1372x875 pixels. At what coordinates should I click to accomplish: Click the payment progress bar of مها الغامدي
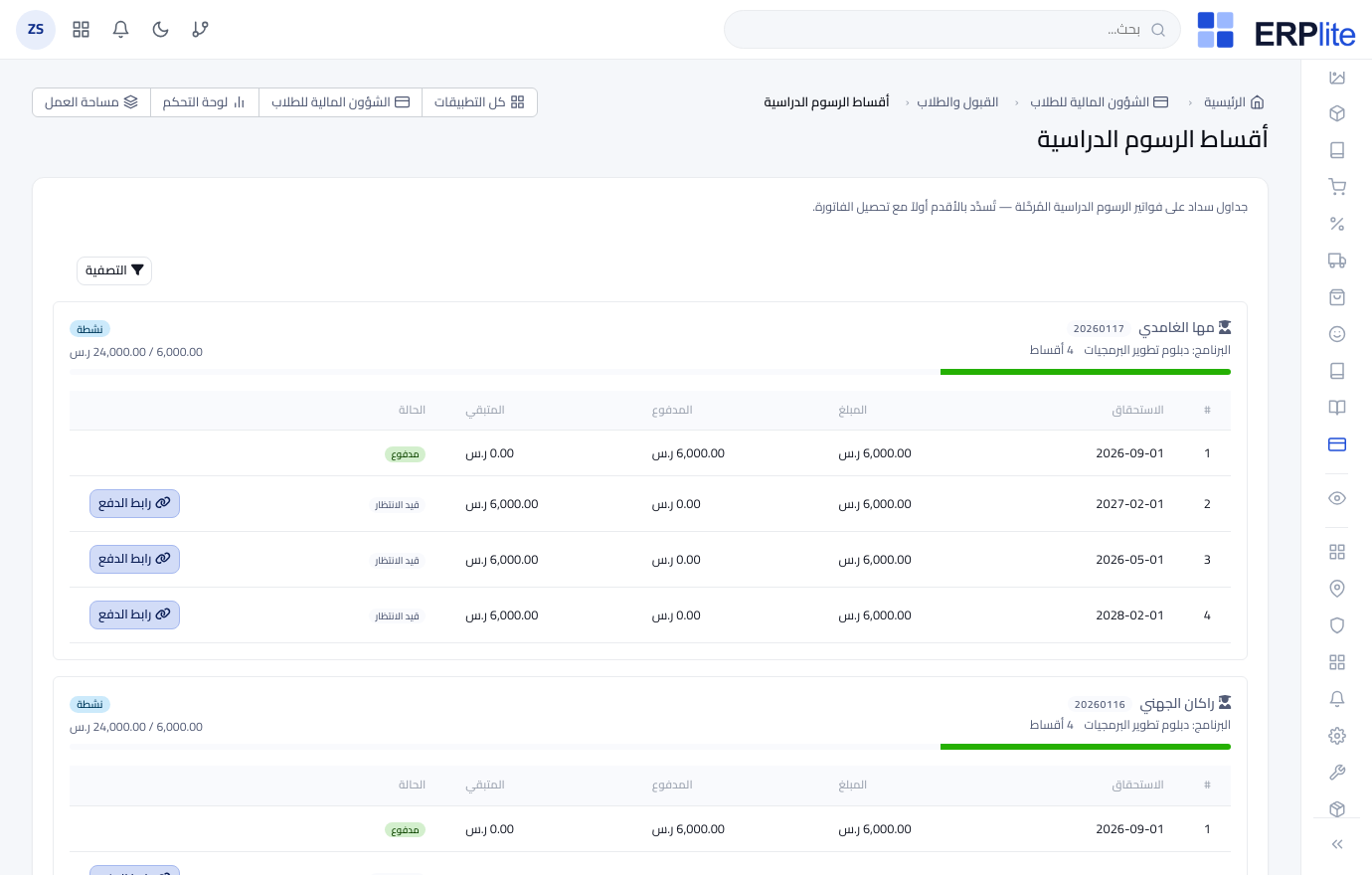pos(650,372)
